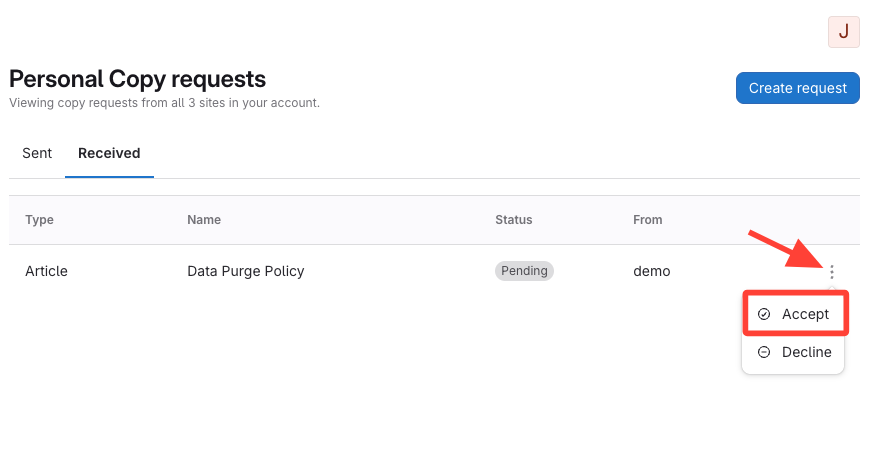Switch to the Sent tab

click(37, 153)
